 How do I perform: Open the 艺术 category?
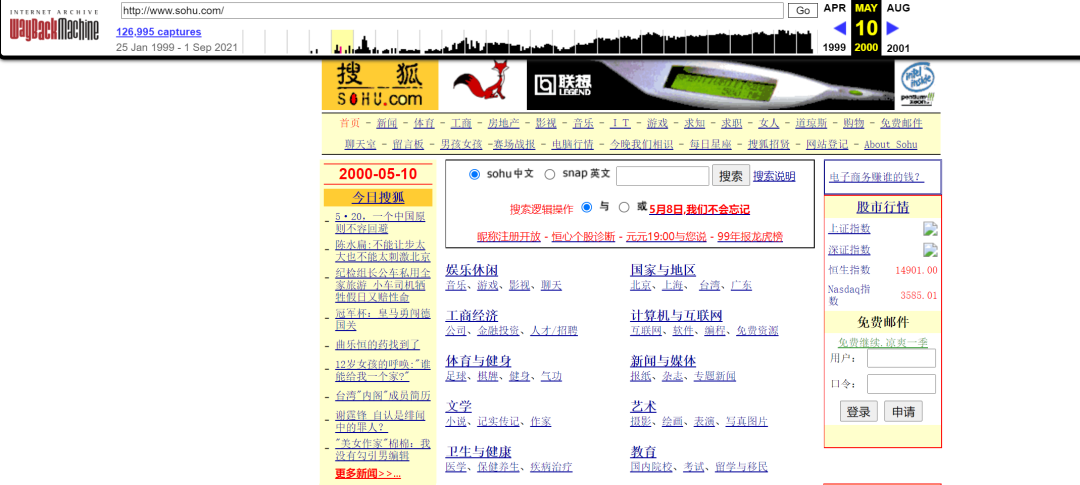coord(643,406)
